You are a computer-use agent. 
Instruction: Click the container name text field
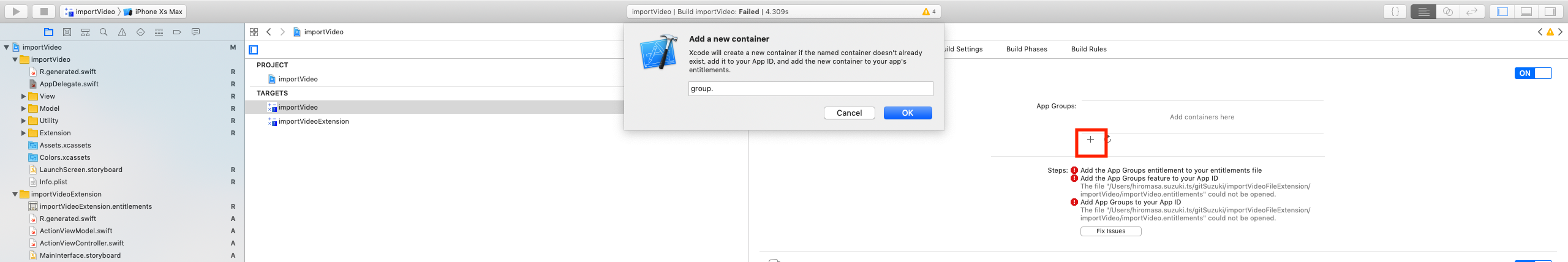click(x=810, y=89)
